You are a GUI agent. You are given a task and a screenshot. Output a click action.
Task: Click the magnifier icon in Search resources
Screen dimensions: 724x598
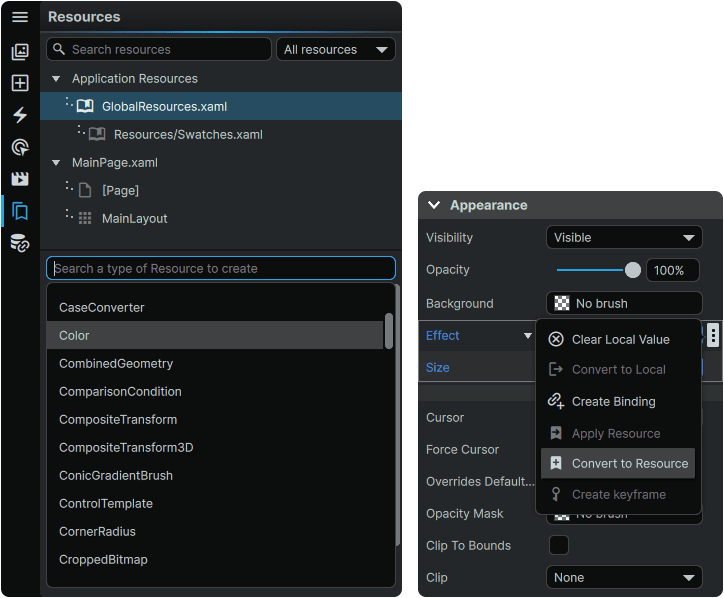(x=59, y=49)
